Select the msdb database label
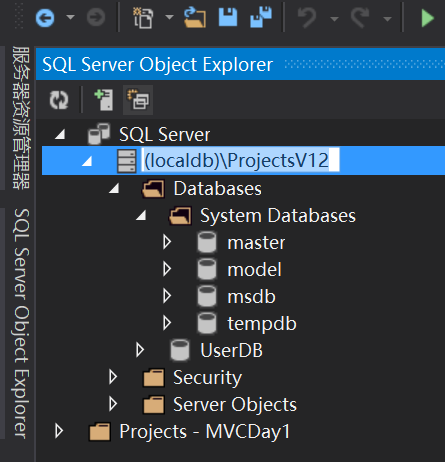 click(x=251, y=297)
